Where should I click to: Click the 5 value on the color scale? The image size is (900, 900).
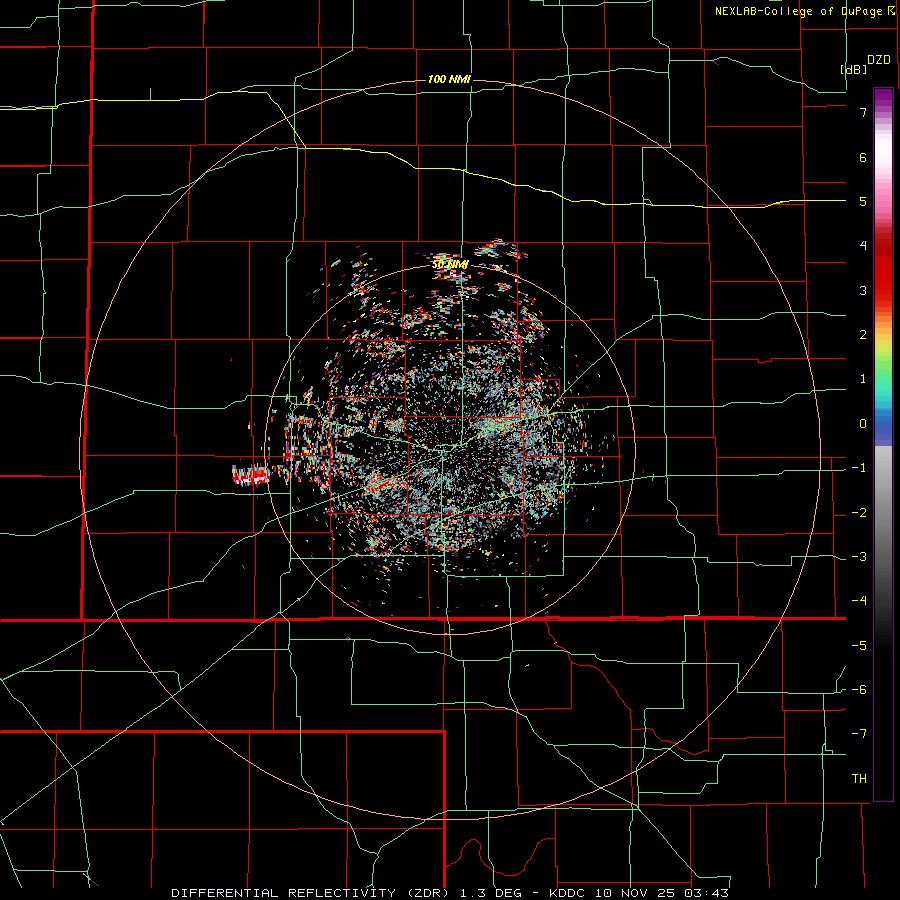pyautogui.click(x=863, y=201)
